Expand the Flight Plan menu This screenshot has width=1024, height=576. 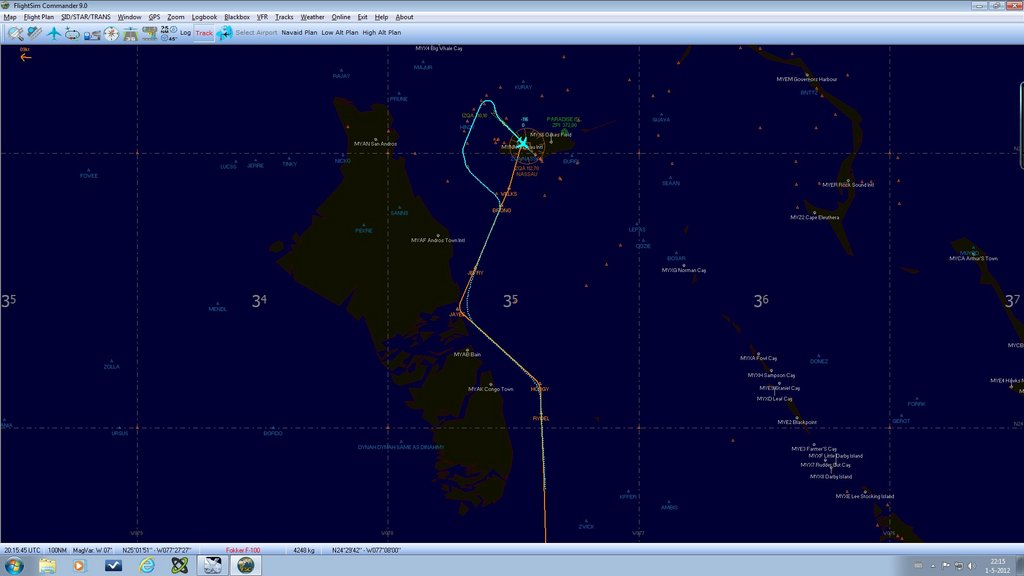click(39, 17)
